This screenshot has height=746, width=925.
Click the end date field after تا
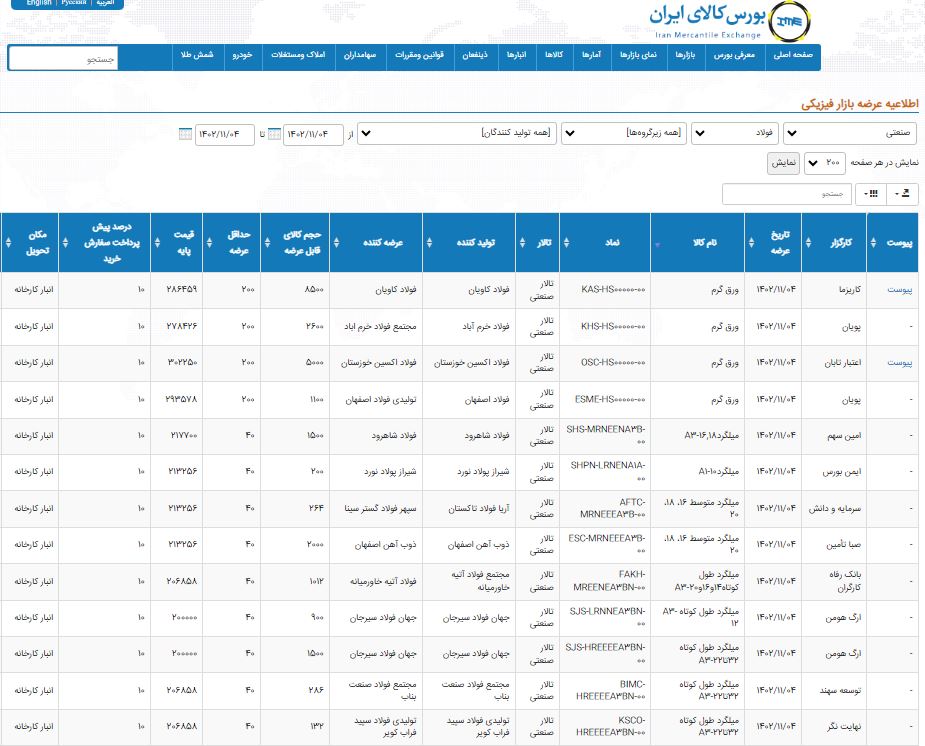pyautogui.click(x=225, y=134)
